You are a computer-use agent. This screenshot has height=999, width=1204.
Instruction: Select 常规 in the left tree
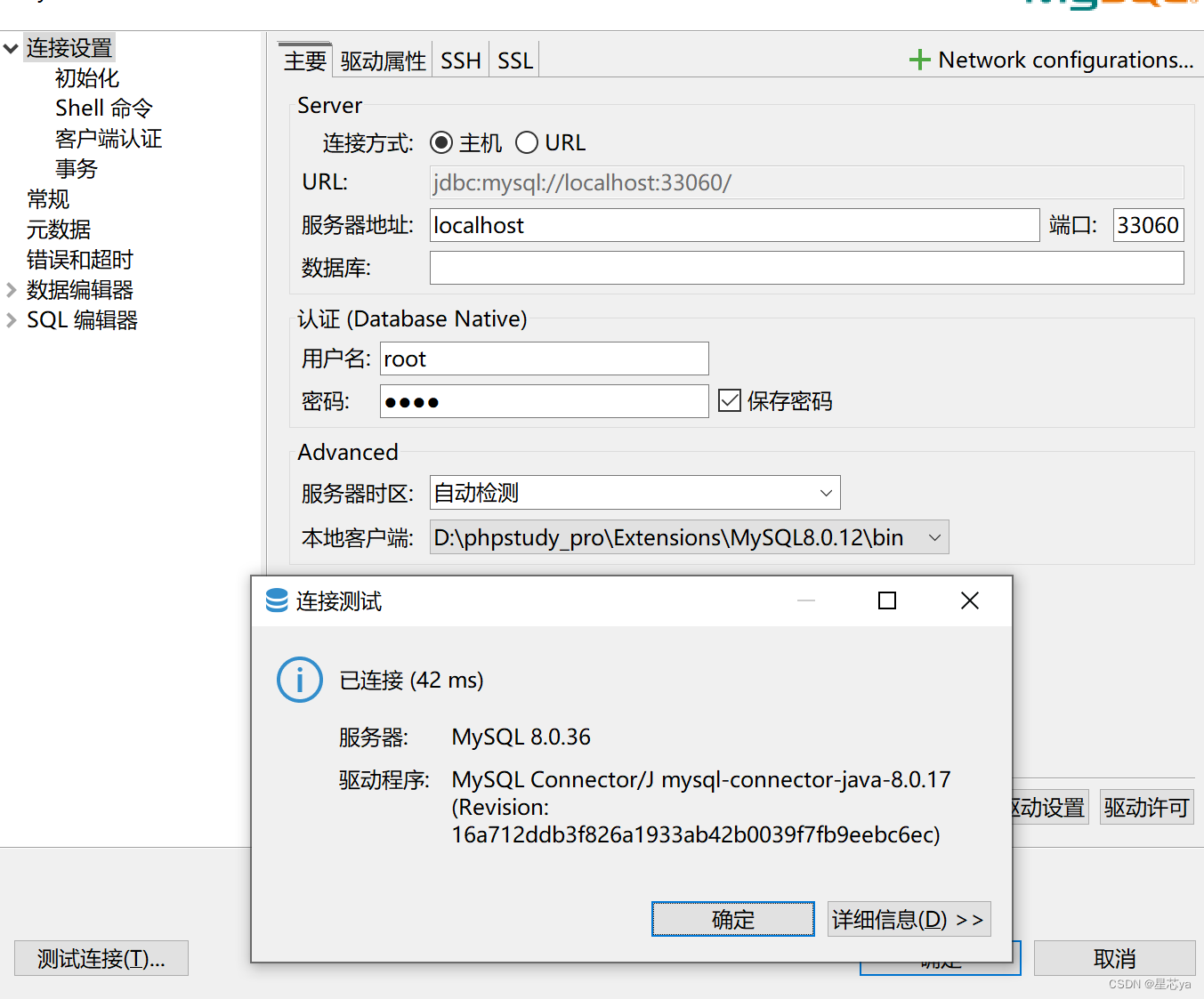[48, 199]
